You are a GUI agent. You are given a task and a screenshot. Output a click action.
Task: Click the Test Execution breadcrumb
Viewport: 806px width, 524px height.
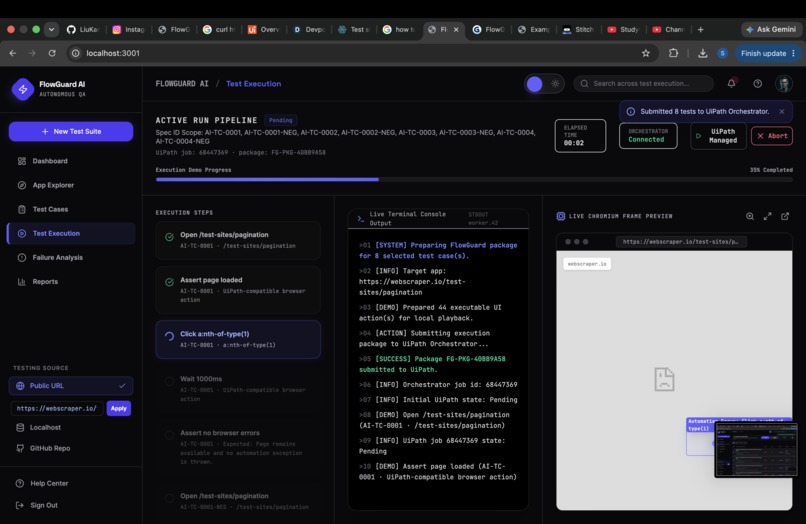point(253,84)
